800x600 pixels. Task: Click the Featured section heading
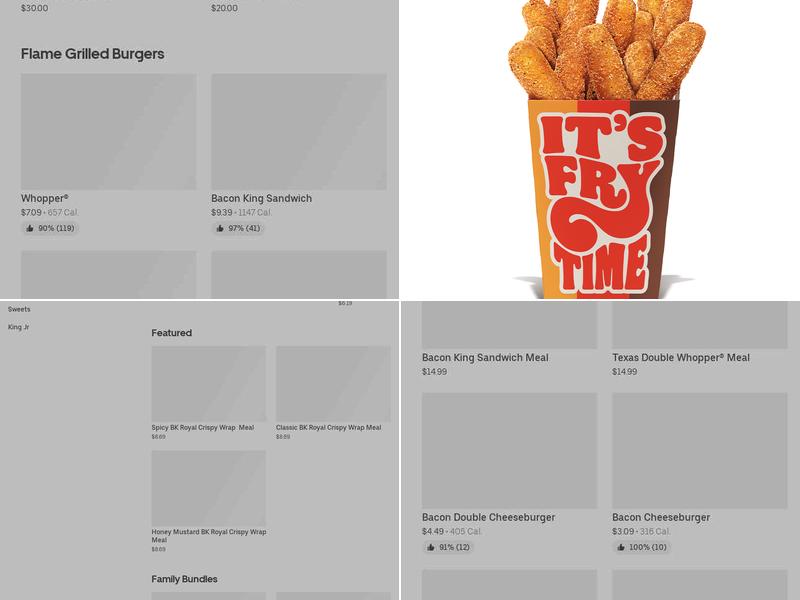[x=171, y=333]
